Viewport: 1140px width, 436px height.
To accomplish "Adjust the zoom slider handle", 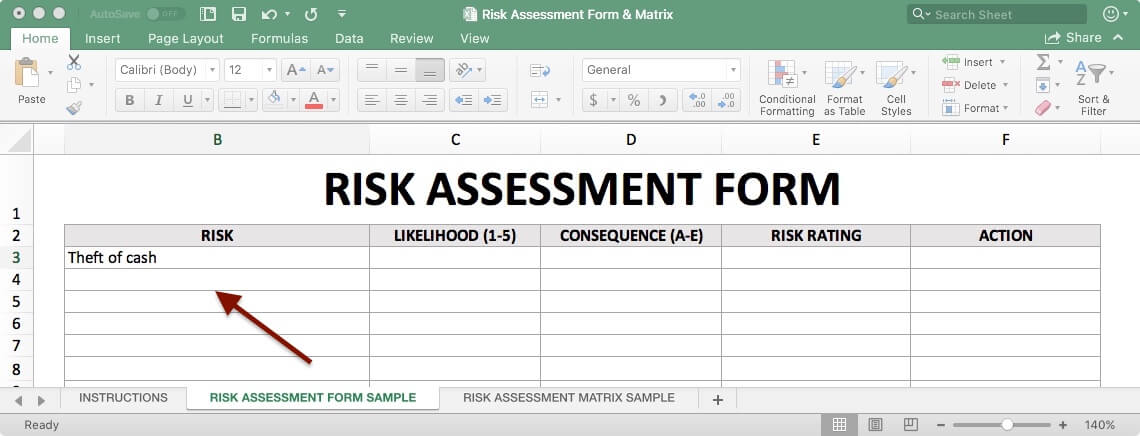I will click(x=1007, y=424).
